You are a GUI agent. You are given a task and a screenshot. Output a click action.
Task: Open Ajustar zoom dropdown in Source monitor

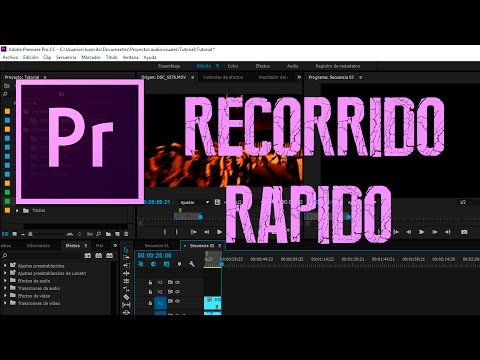(195, 202)
